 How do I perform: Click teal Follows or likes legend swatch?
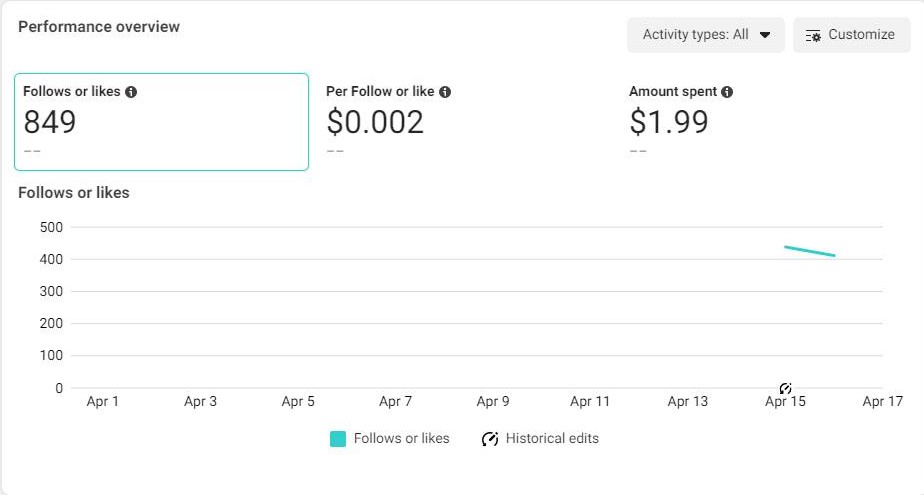click(338, 439)
